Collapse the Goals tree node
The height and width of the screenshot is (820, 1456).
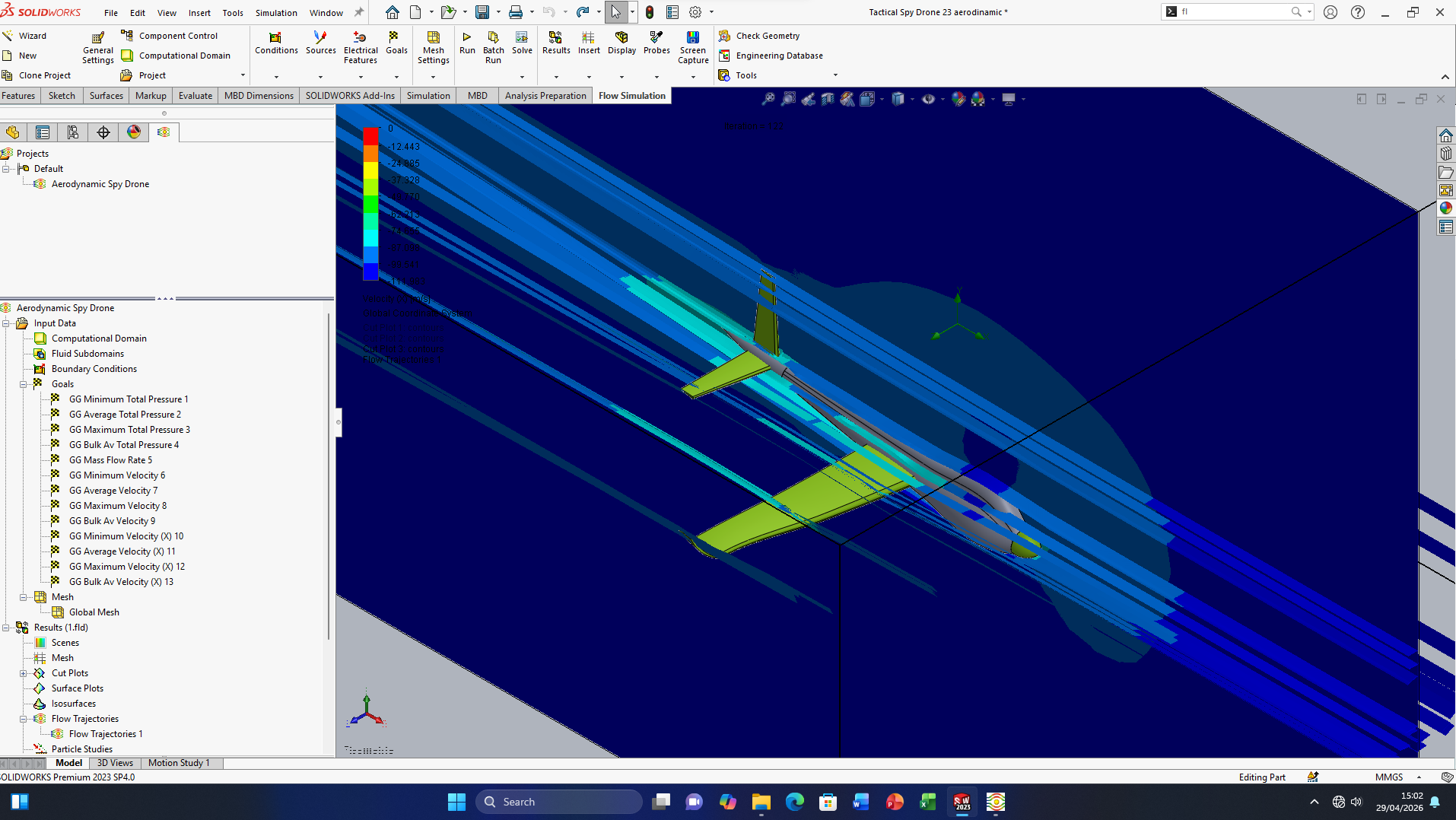coord(24,384)
